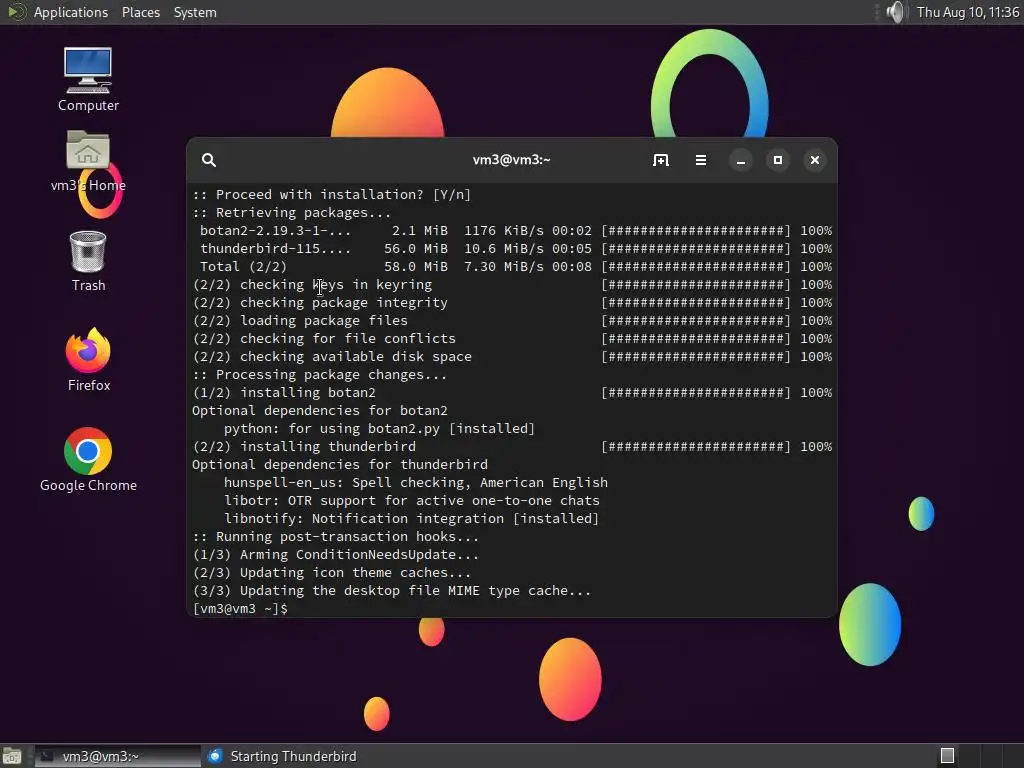Viewport: 1024px width, 768px height.
Task: Minimize the terminal window
Action: click(741, 160)
